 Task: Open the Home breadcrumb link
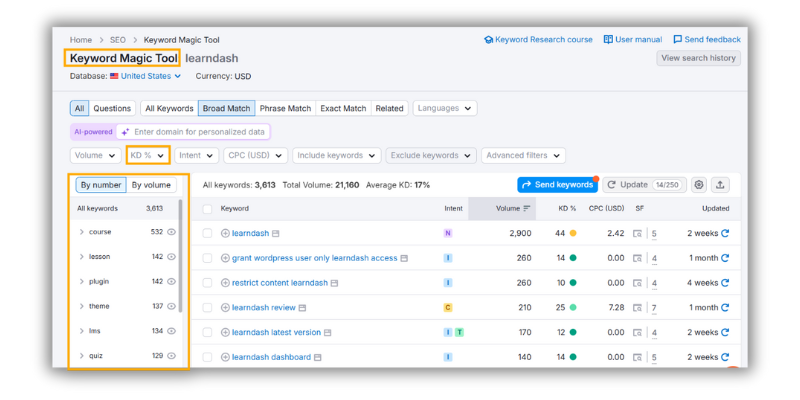click(x=81, y=40)
